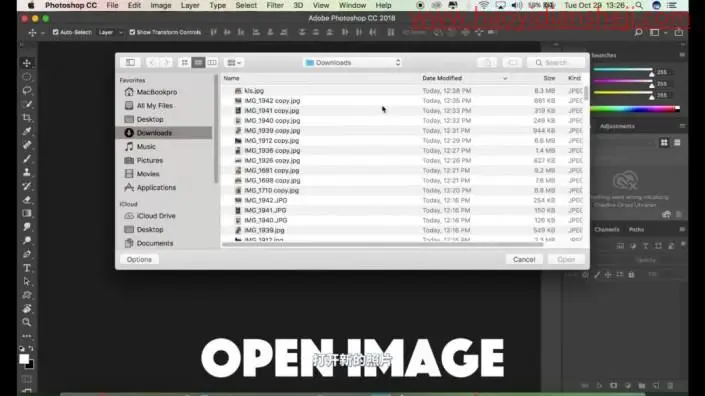This screenshot has height=396, width=705.
Task: Open the Downloads folder location dropdown
Action: (x=352, y=62)
